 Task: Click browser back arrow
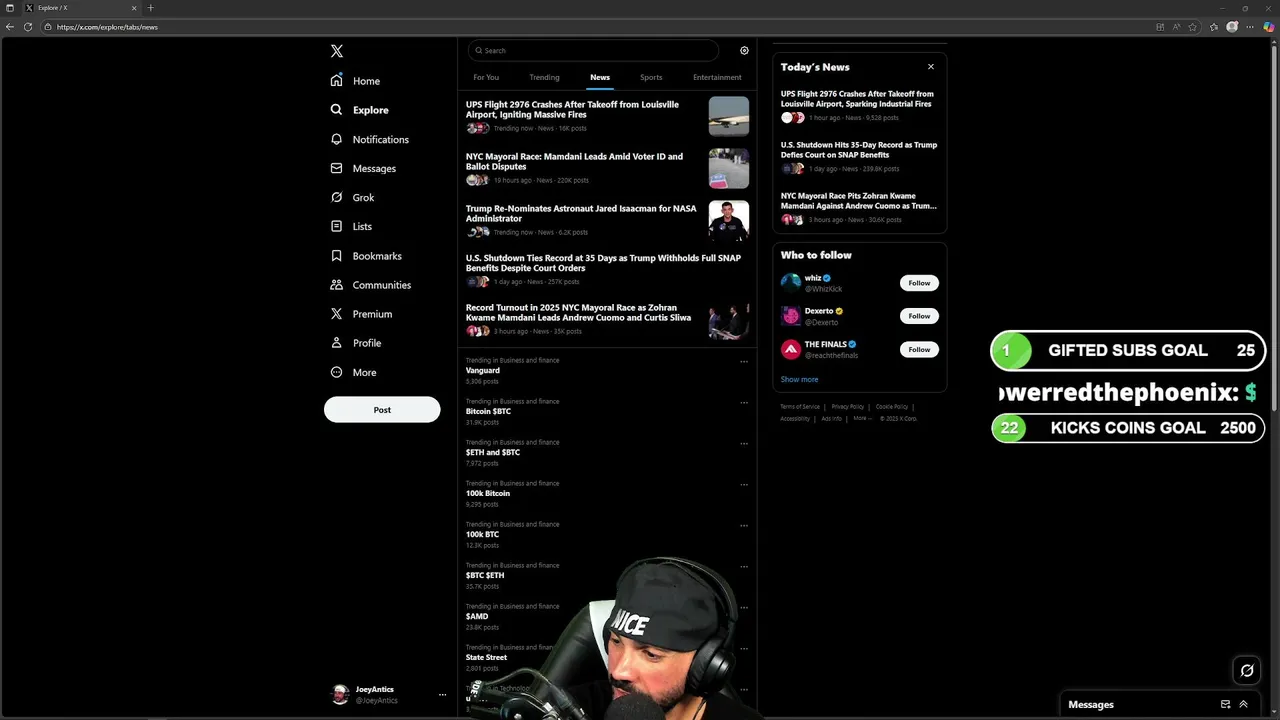tap(10, 27)
